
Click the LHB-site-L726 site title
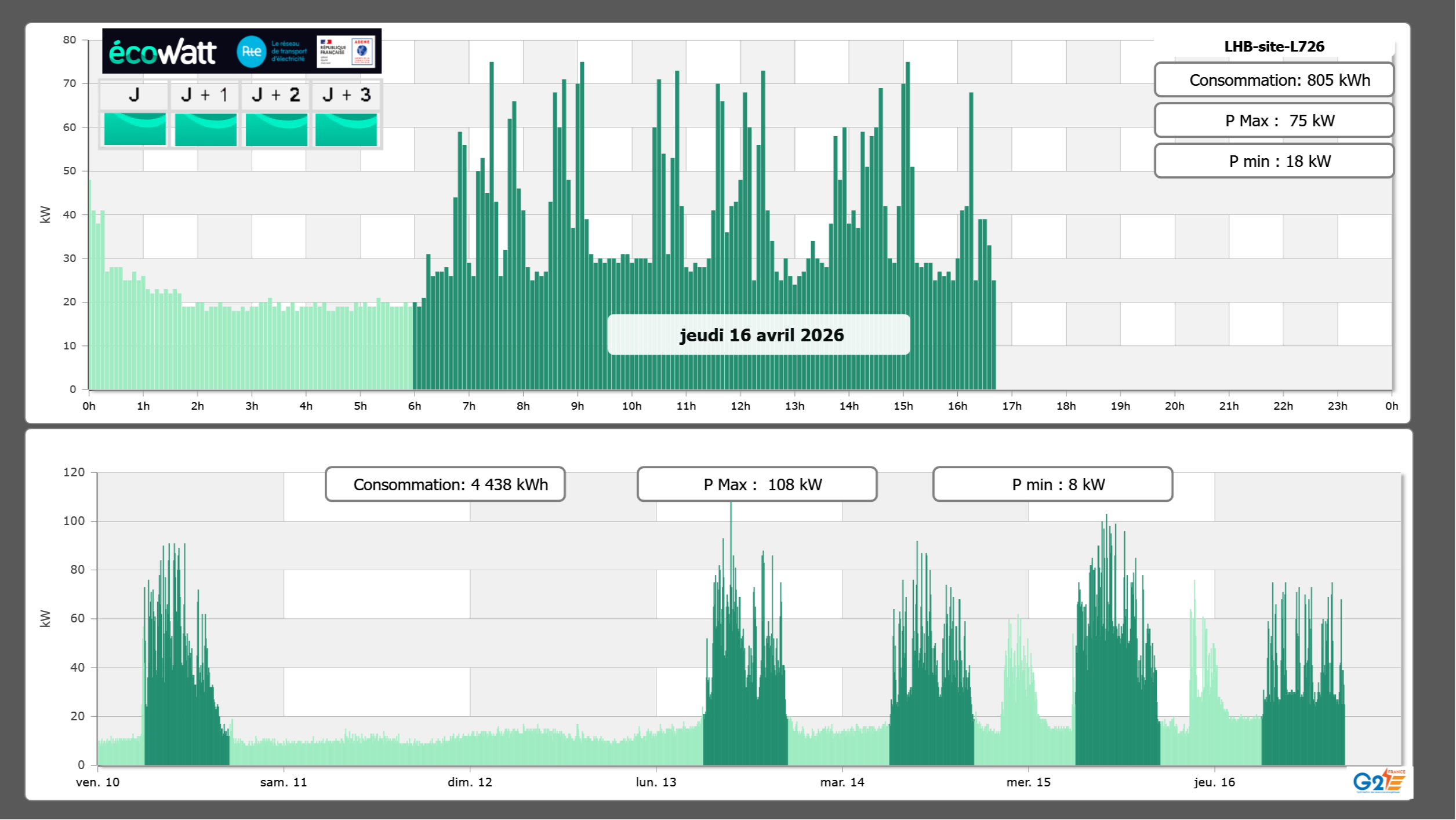coord(1273,46)
